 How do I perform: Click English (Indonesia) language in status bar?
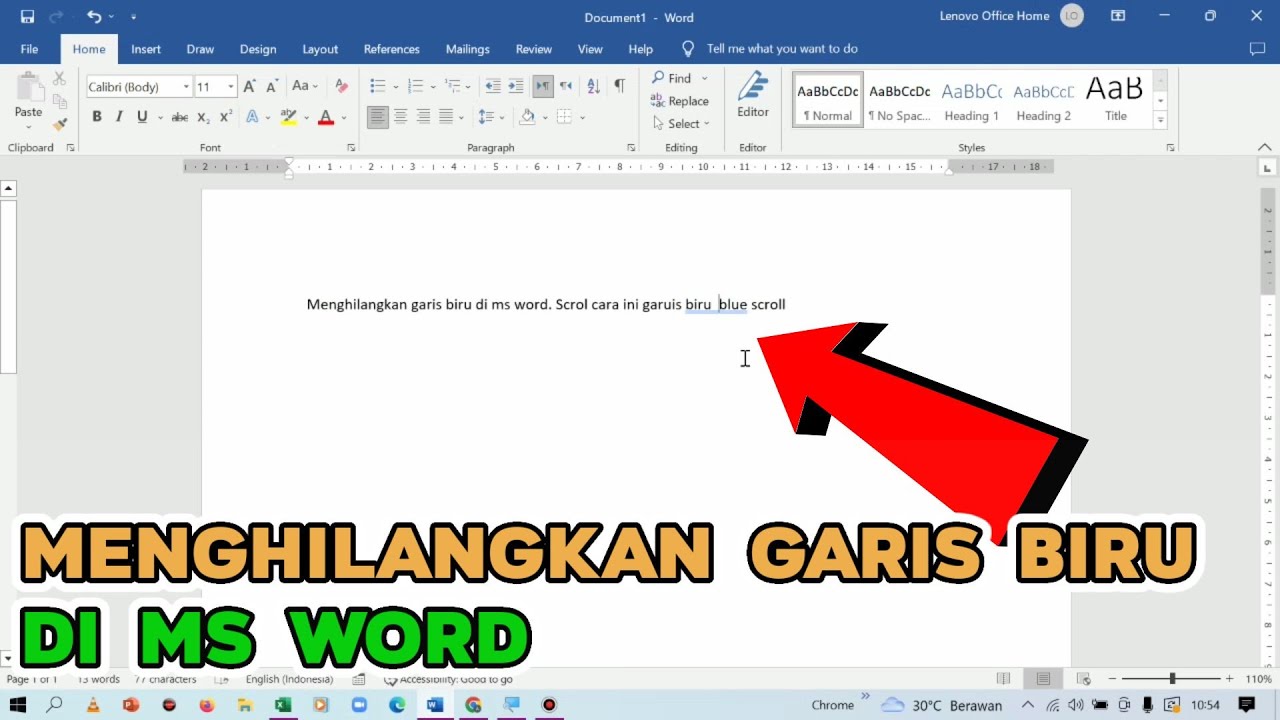coord(289,679)
